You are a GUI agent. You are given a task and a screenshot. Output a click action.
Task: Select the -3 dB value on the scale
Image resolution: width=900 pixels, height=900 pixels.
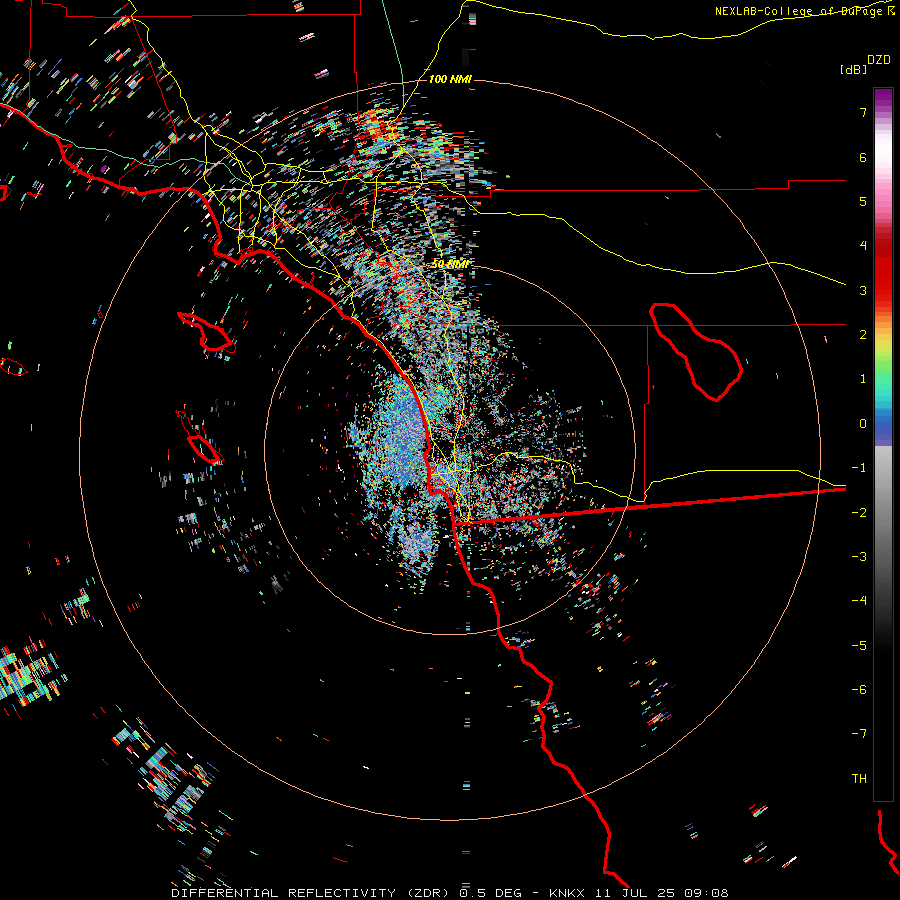859,557
